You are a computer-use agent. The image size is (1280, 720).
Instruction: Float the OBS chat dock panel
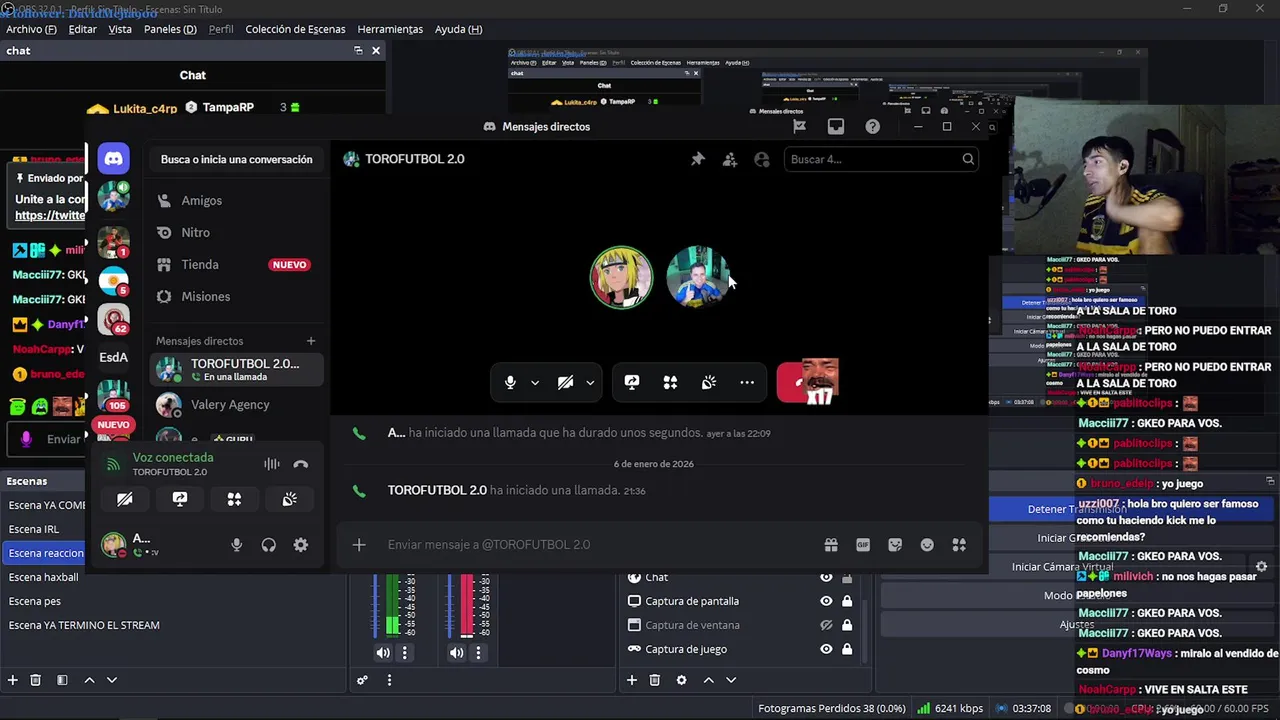pyautogui.click(x=358, y=51)
